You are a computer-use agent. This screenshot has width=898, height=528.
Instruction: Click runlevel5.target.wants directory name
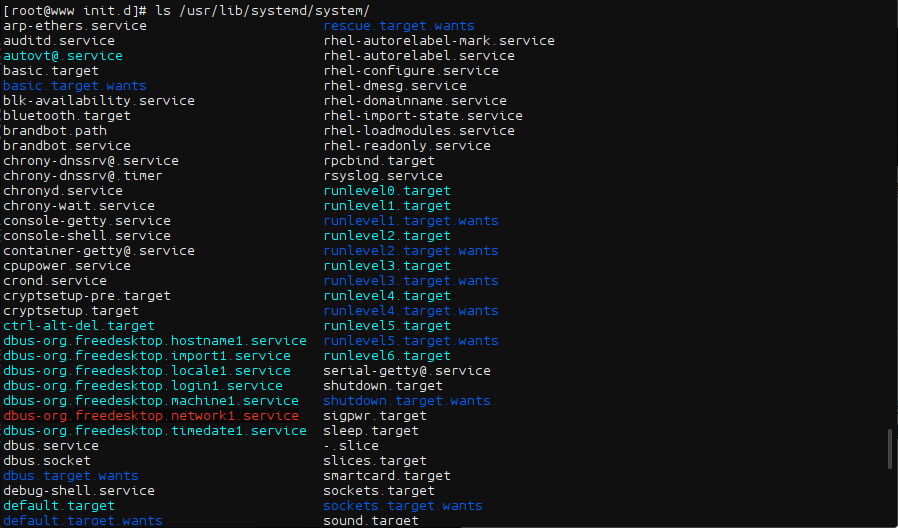tap(411, 340)
